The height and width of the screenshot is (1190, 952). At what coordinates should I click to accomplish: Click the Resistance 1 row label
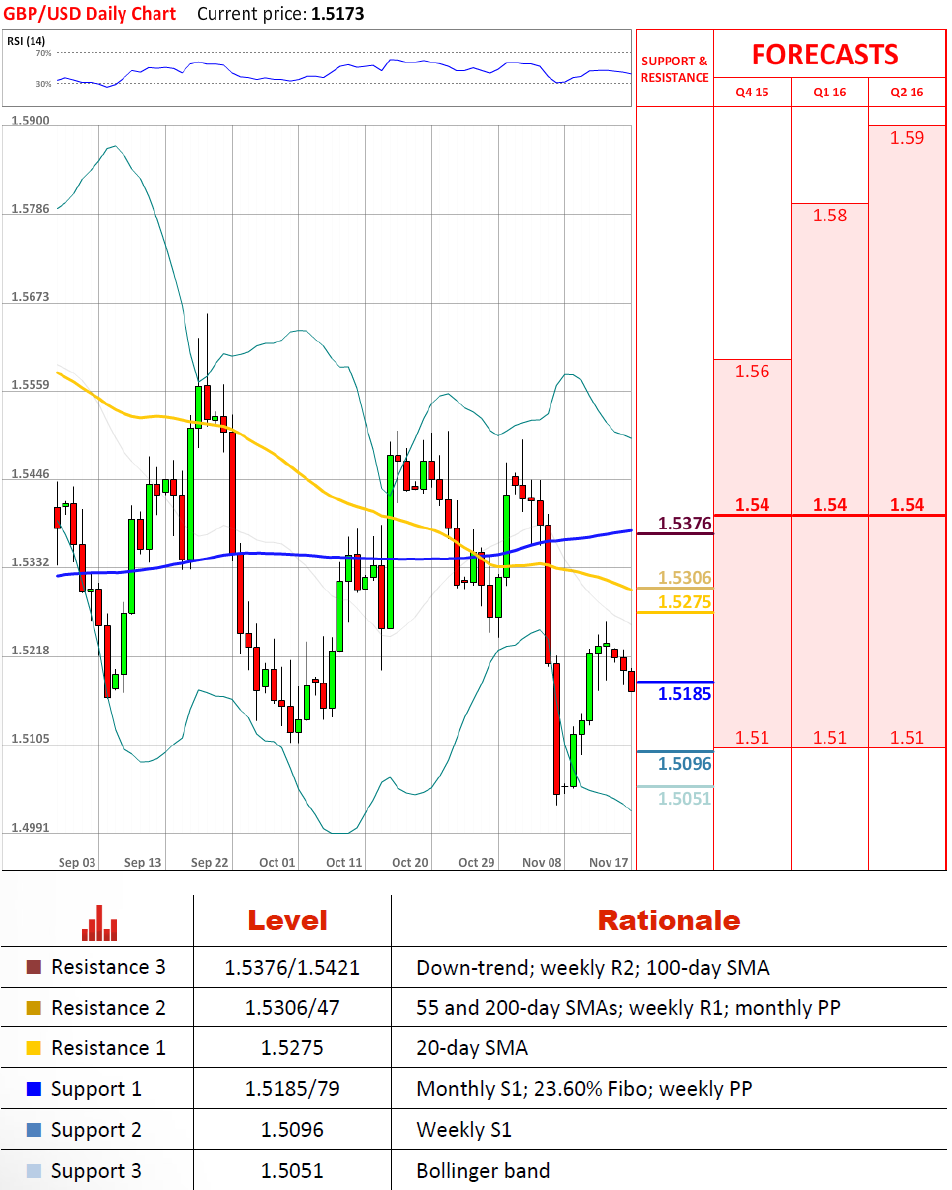[108, 1048]
